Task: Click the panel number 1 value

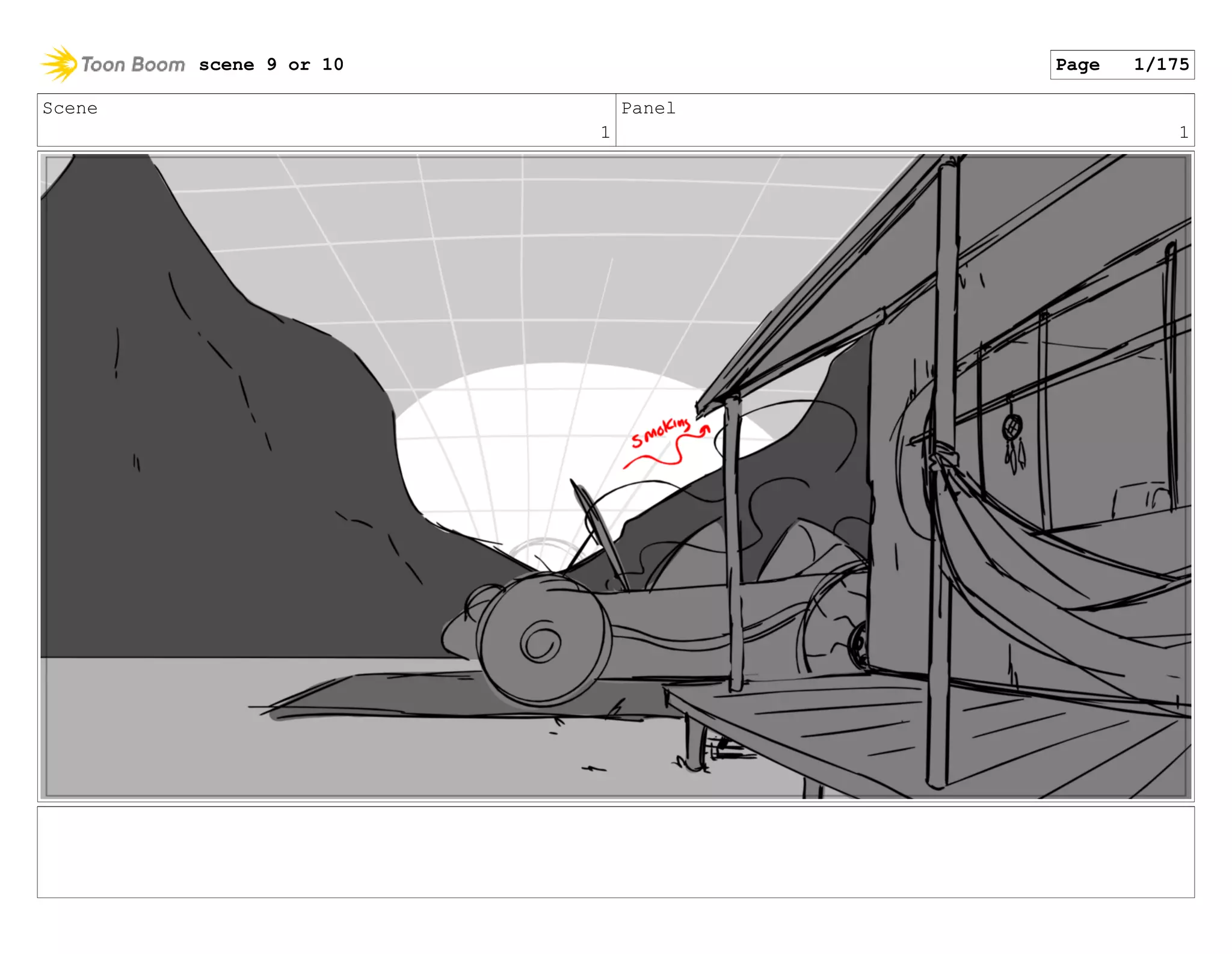Action: tap(1183, 132)
